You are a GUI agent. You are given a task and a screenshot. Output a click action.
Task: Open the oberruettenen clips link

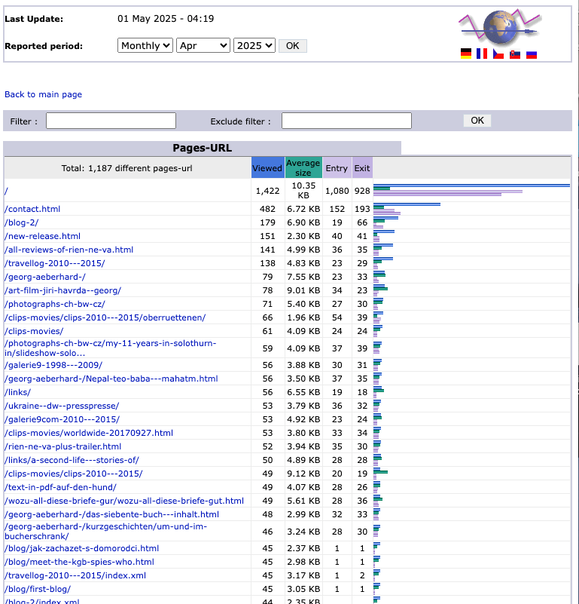[x=105, y=318]
